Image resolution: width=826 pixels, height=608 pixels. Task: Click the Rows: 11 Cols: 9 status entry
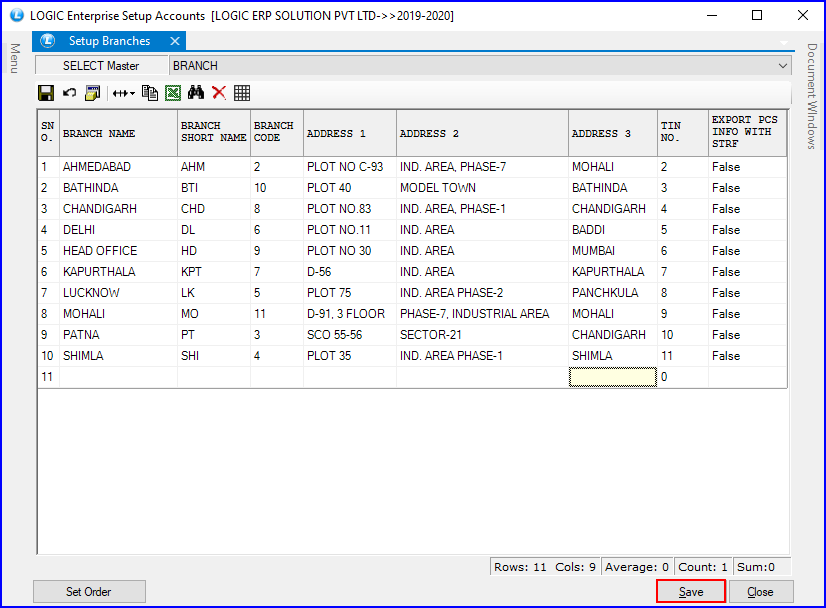[x=545, y=567]
